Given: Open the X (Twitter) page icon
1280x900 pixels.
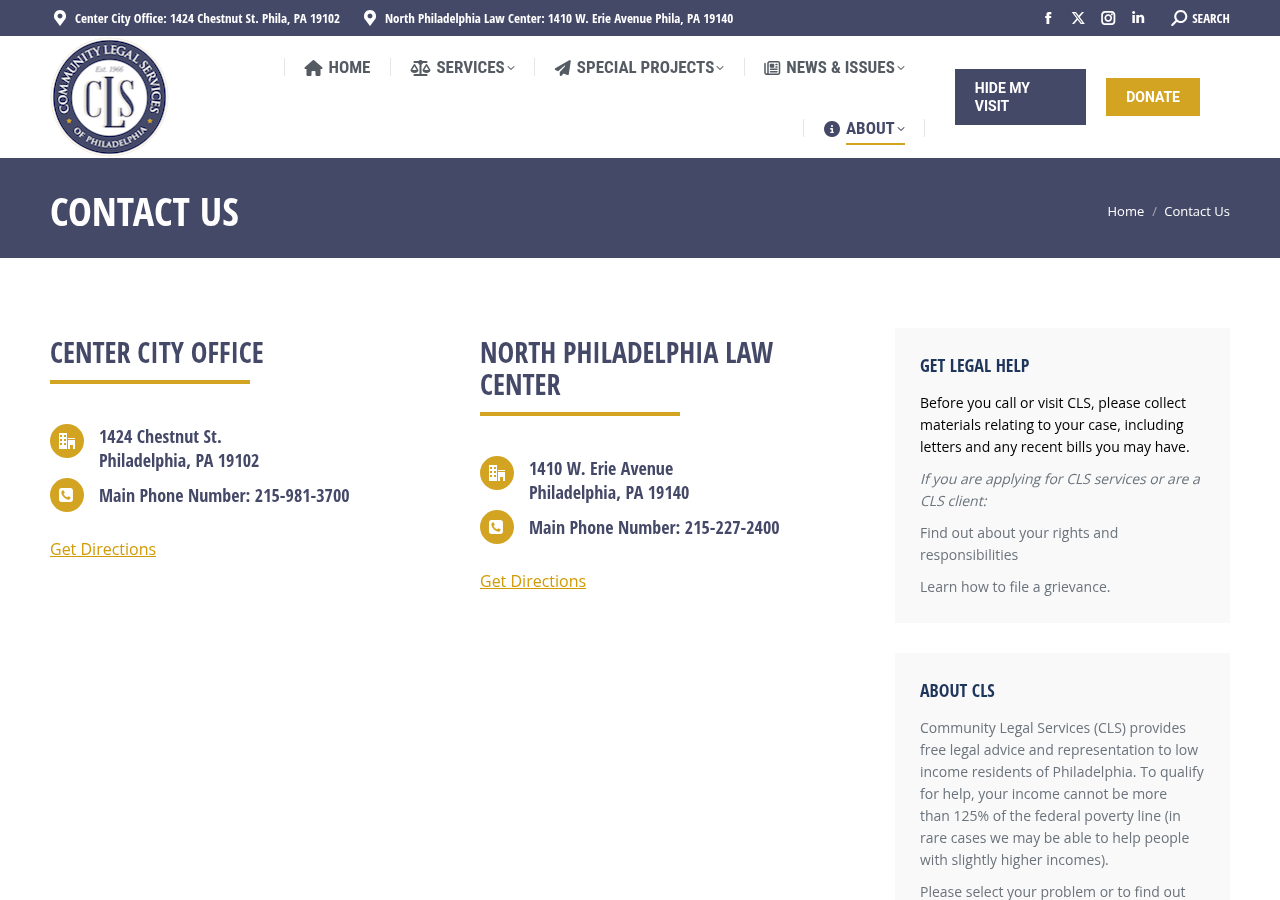Looking at the screenshot, I should [x=1078, y=18].
